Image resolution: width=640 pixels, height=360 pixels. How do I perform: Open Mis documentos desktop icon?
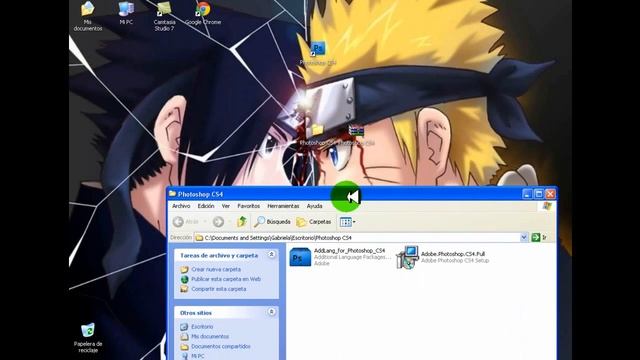[88, 16]
